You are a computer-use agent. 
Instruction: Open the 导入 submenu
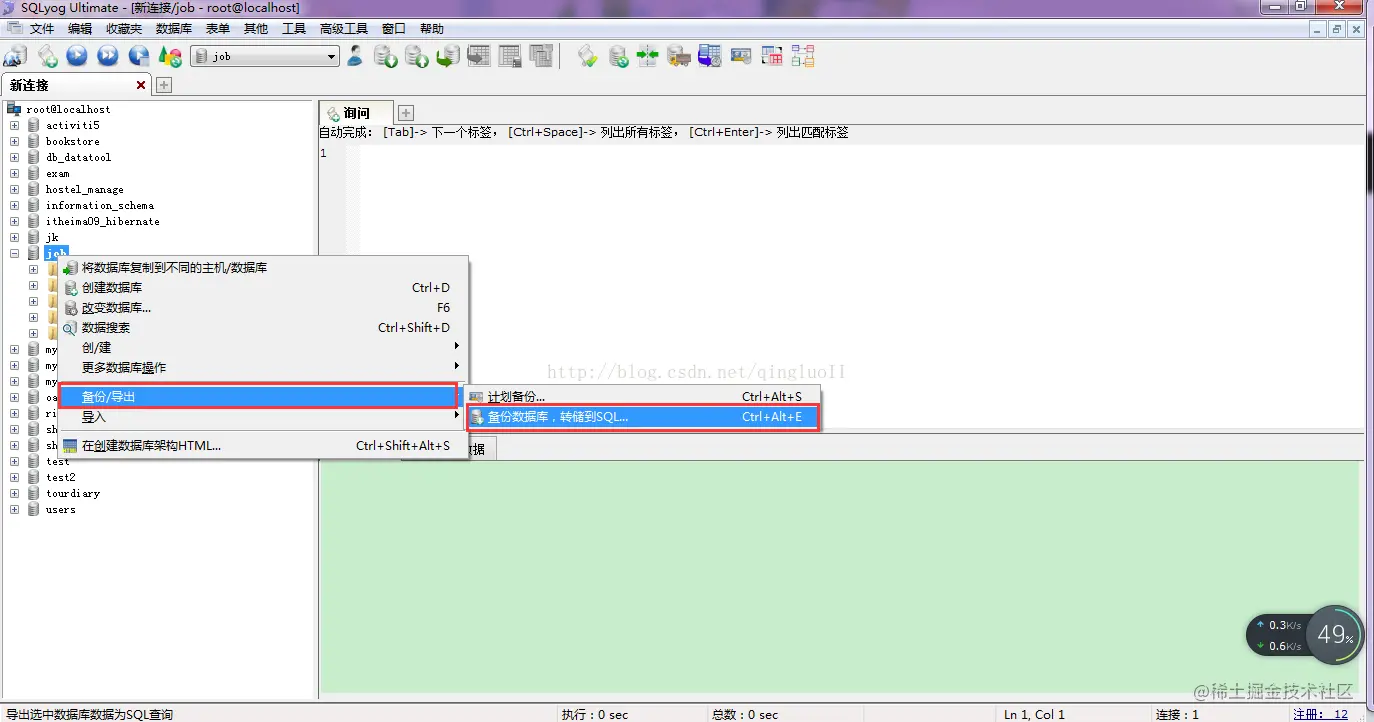click(263, 417)
